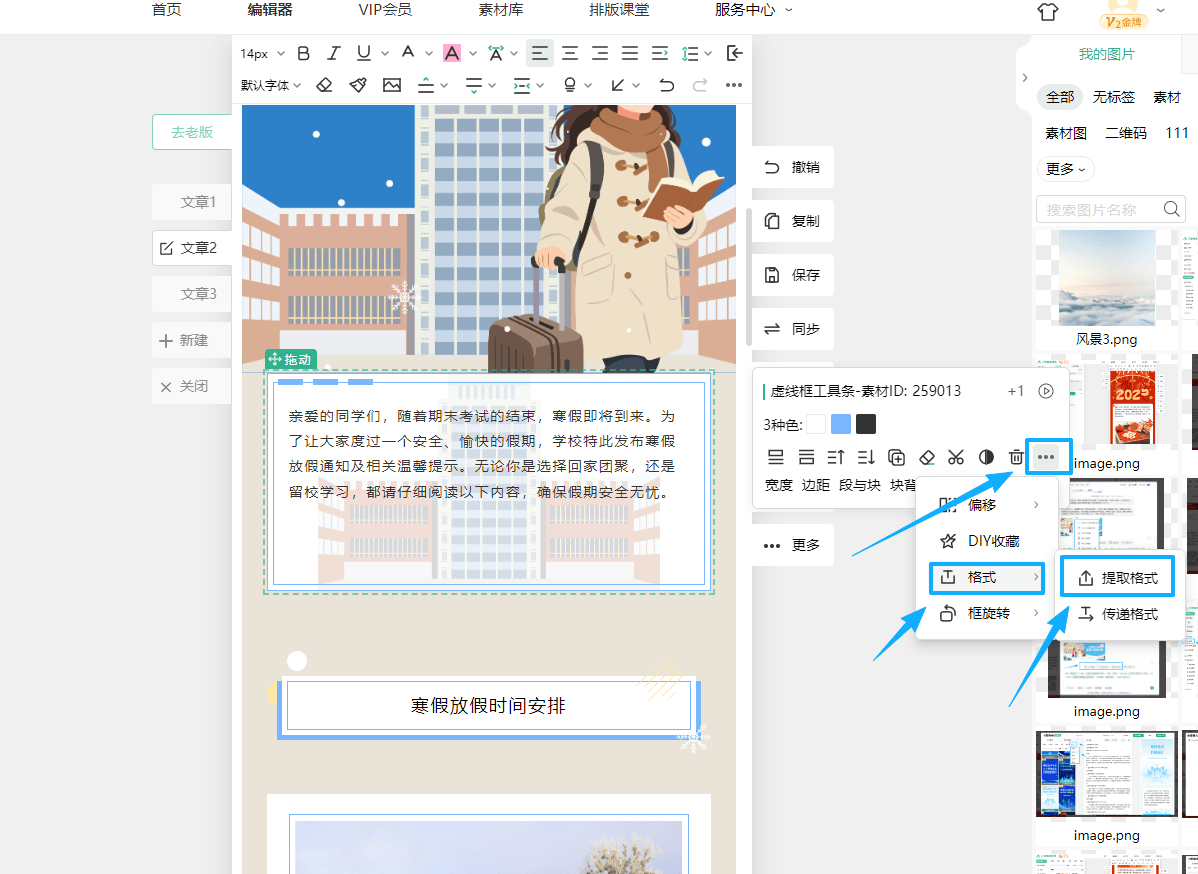The height and width of the screenshot is (874, 1198).
Task: Click the scissors cut icon in the block toolbar
Action: coord(956,457)
